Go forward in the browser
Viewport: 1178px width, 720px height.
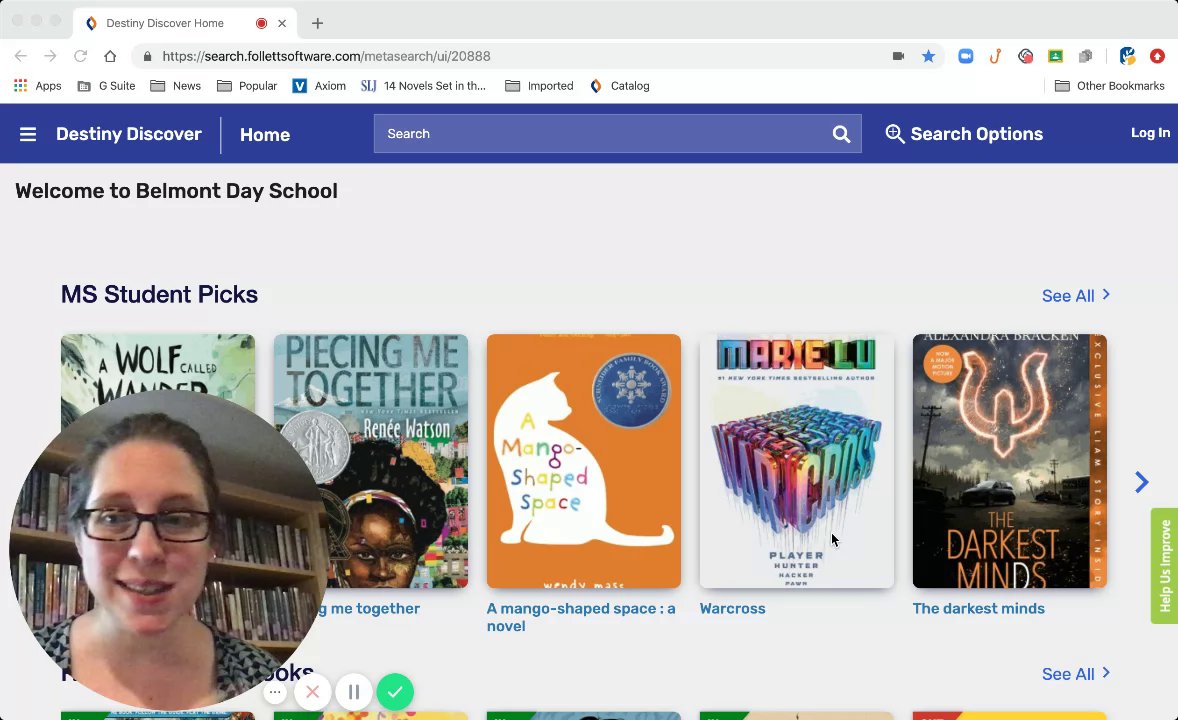pos(50,56)
